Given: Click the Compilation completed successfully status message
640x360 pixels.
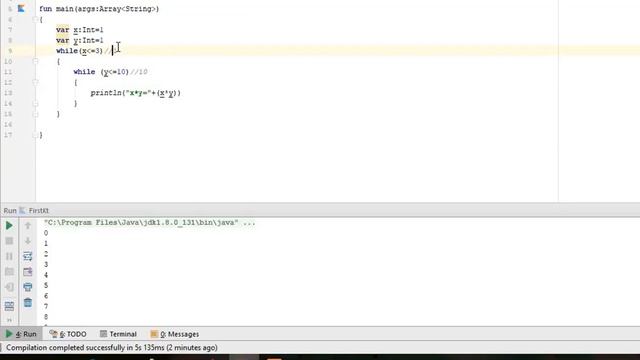Looking at the screenshot, I should click(x=111, y=348).
